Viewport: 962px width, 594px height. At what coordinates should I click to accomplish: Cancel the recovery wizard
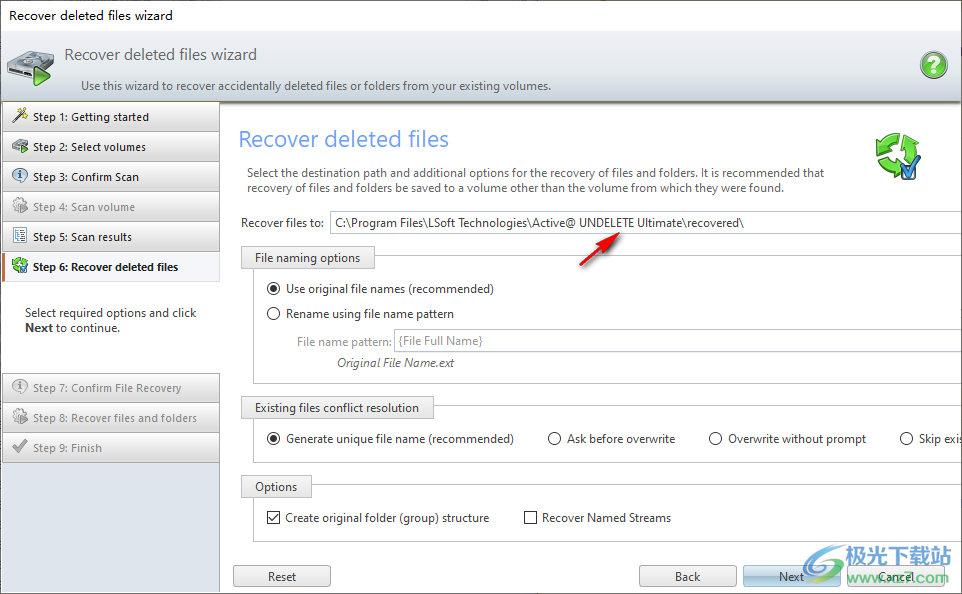tap(895, 577)
